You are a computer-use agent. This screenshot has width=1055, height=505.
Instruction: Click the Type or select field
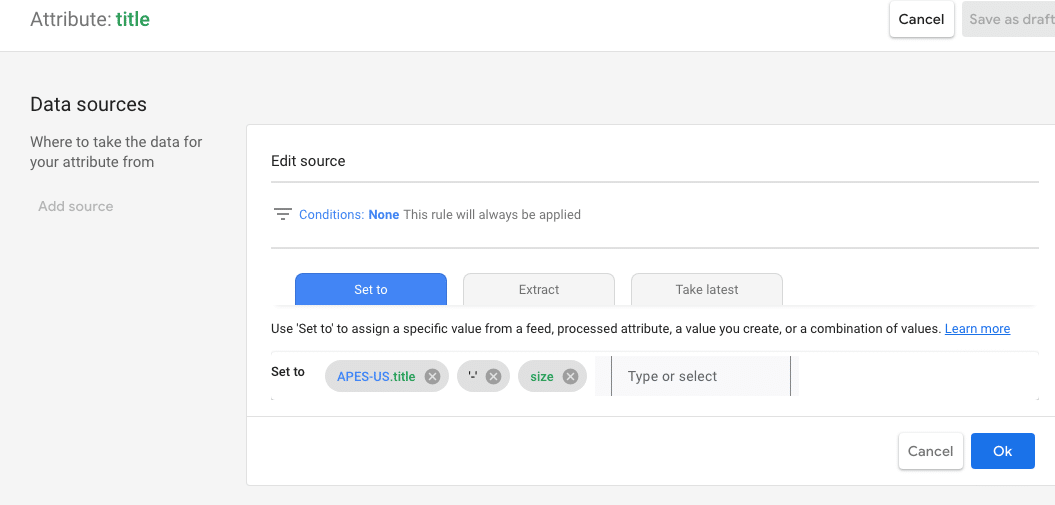point(701,377)
